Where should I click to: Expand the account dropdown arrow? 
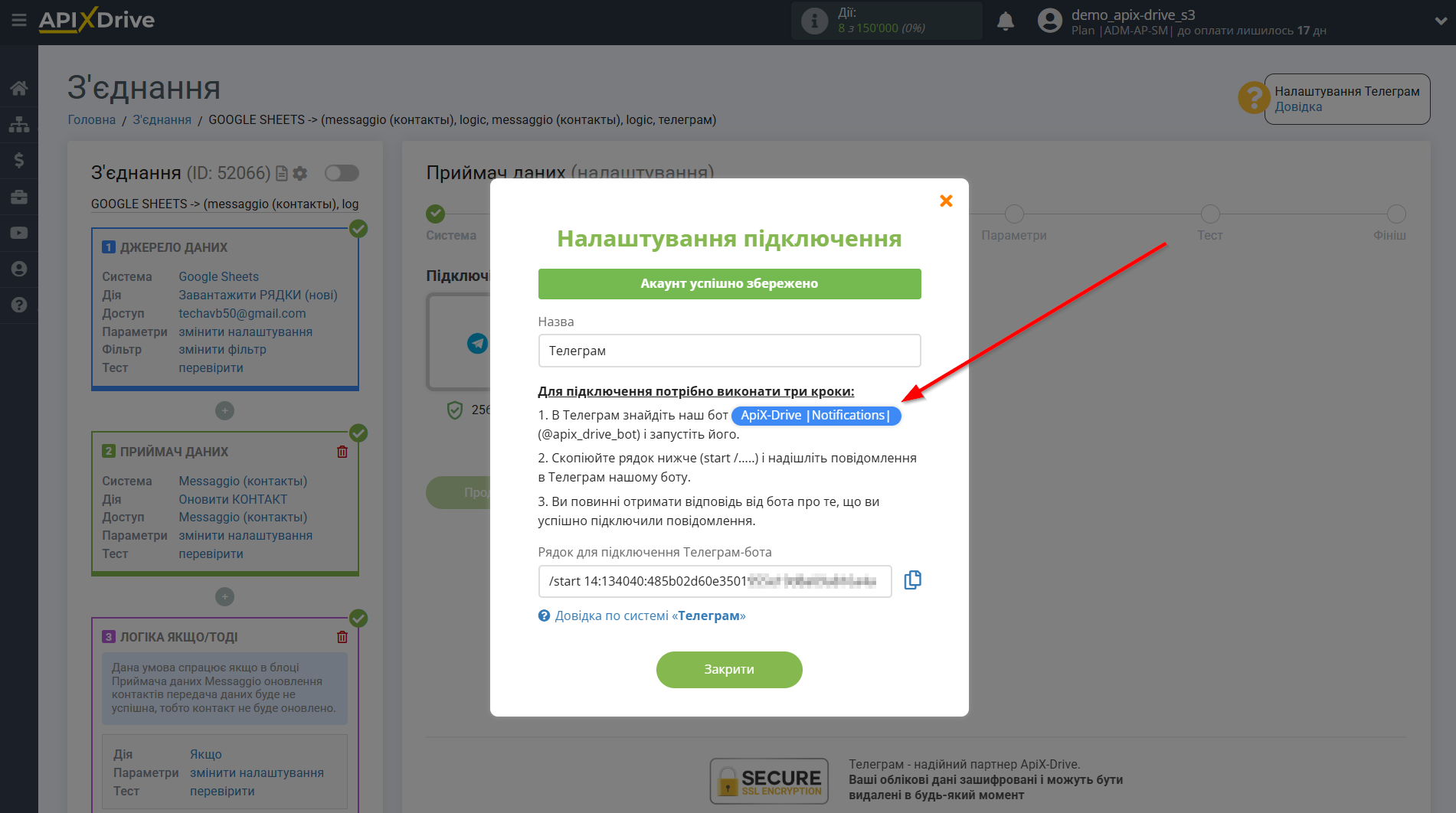click(1440, 21)
